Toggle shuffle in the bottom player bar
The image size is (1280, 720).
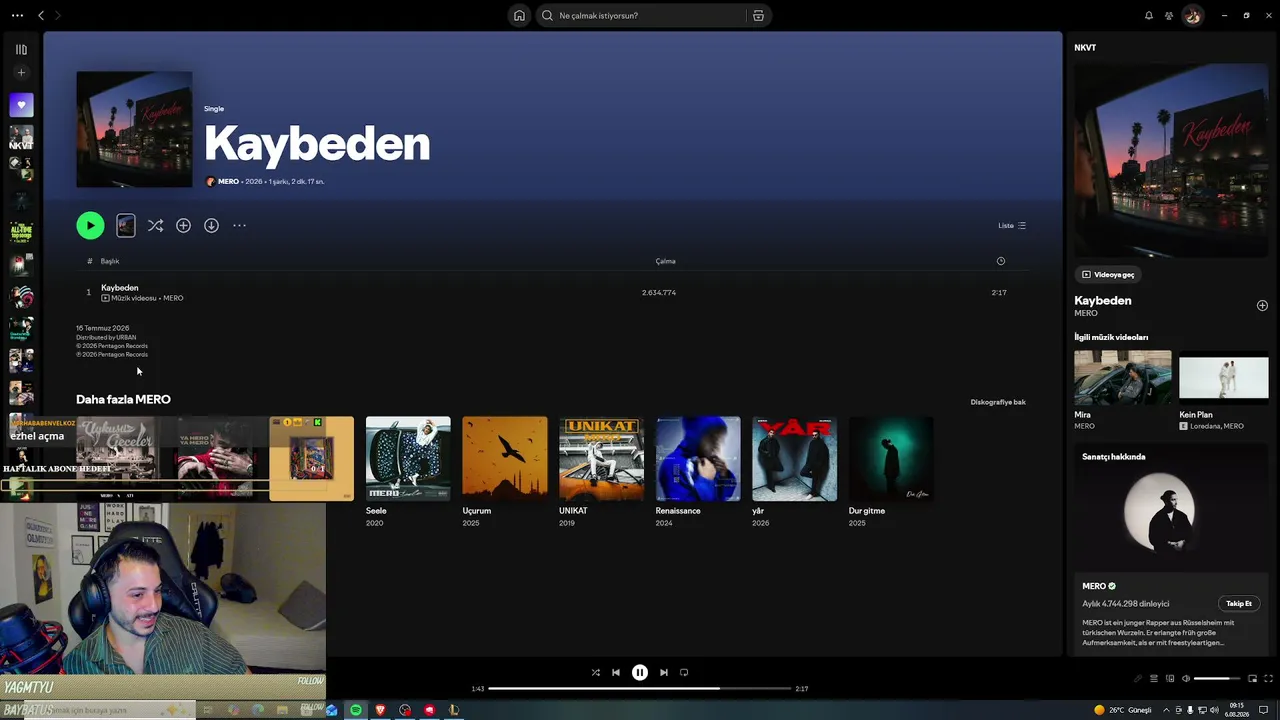(596, 673)
